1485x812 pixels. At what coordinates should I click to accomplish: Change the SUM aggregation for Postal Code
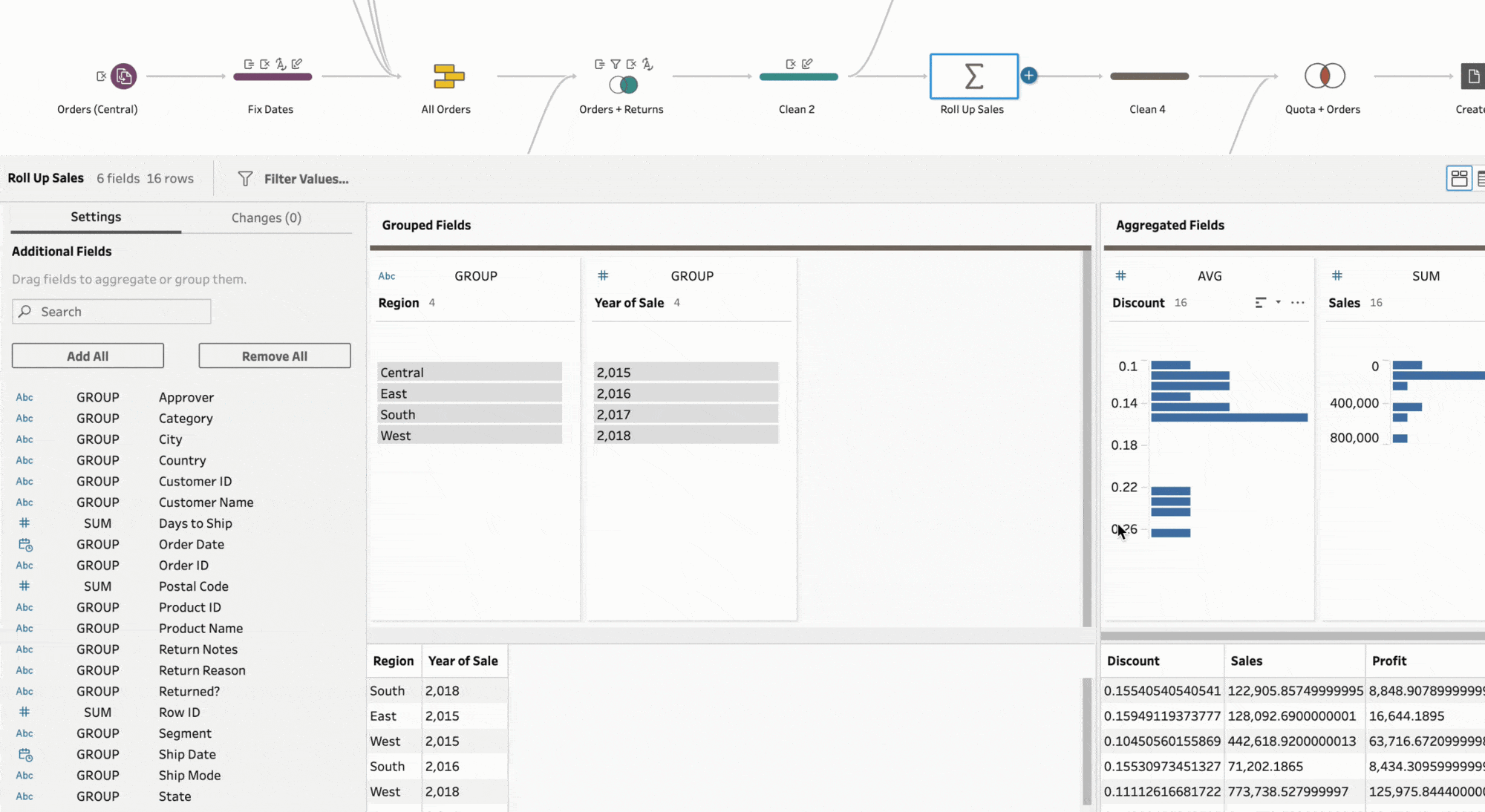(97, 586)
